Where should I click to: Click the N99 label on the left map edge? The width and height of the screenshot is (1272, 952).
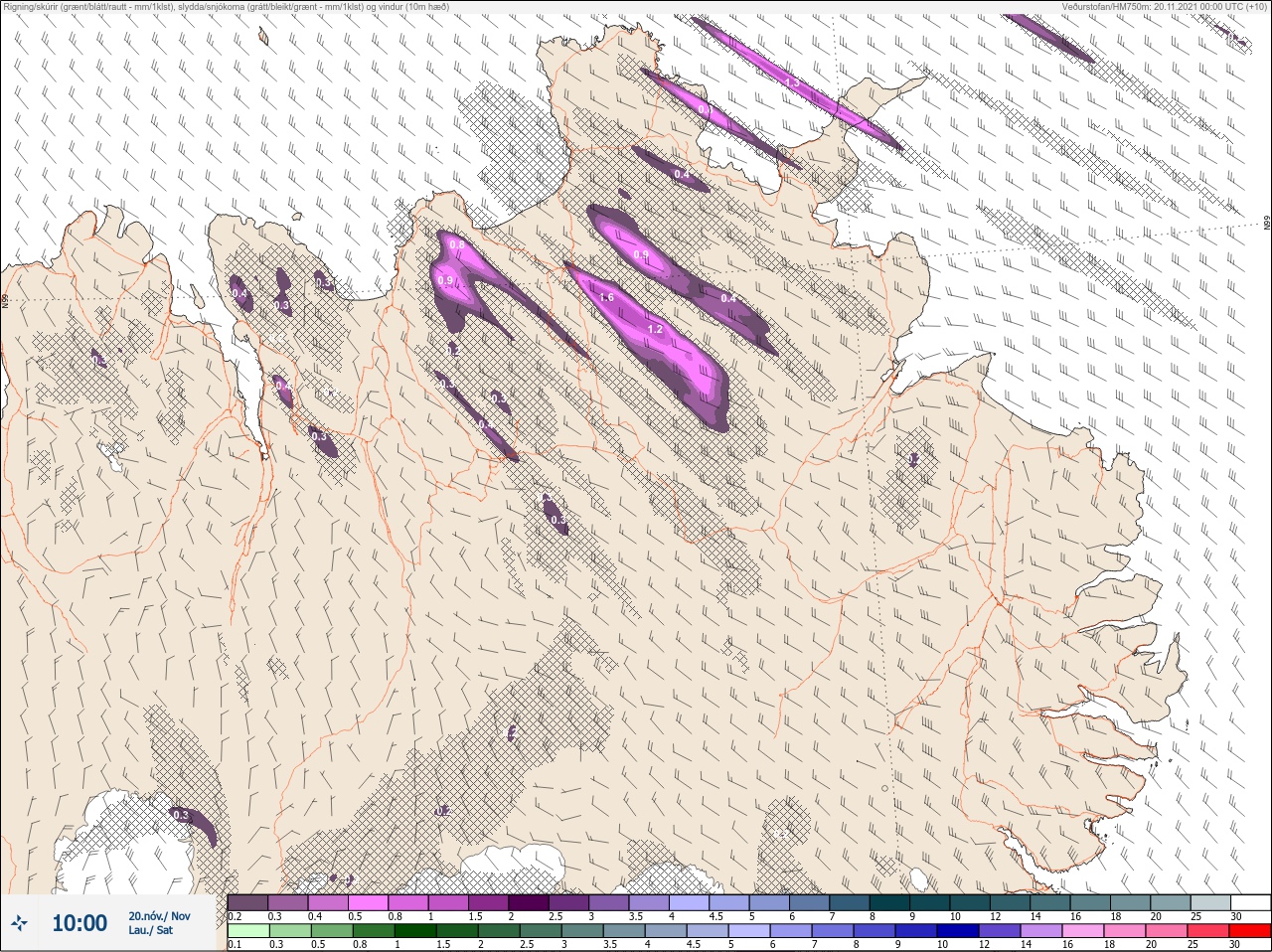(5, 301)
